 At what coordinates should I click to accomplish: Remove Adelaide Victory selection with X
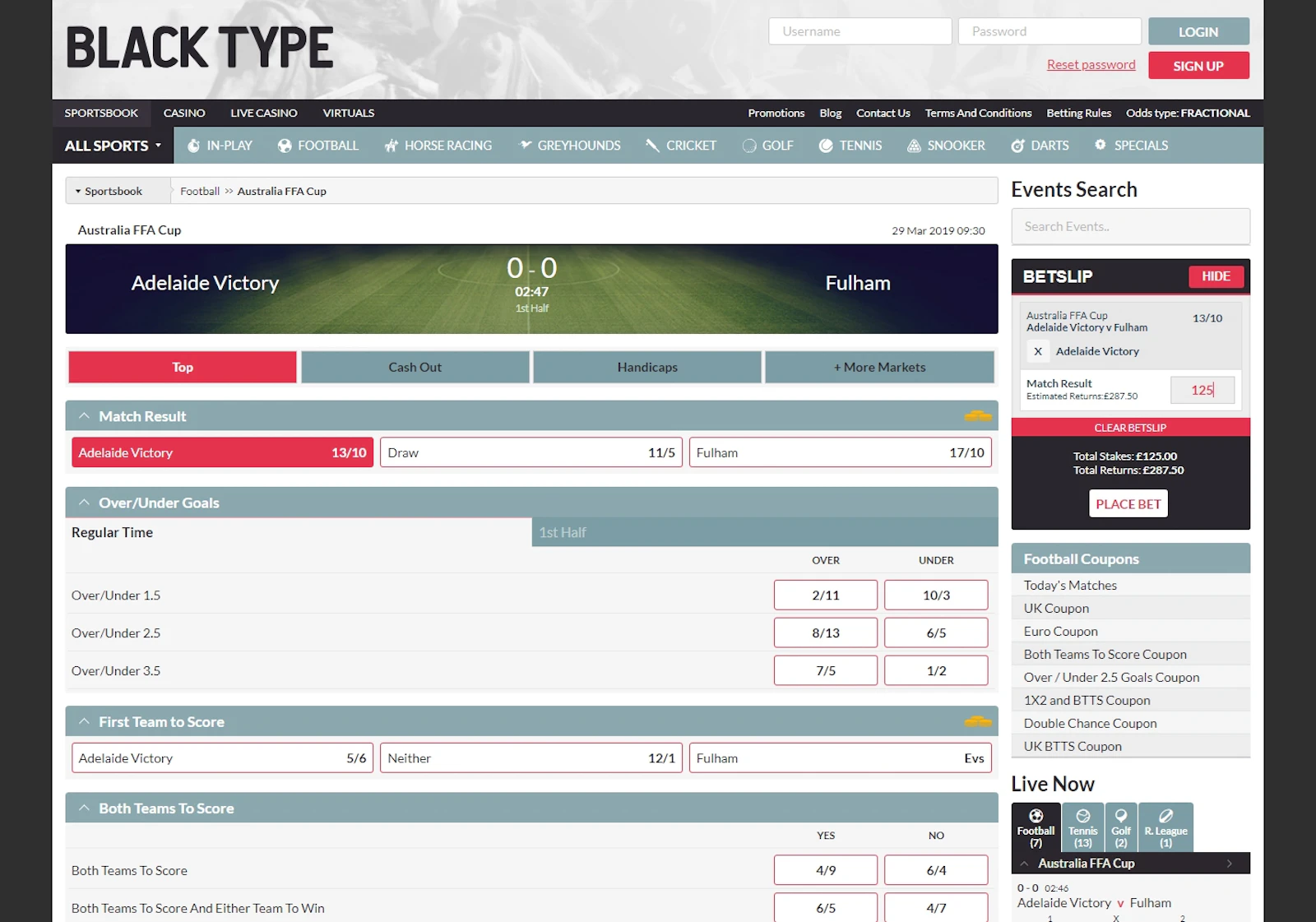click(x=1038, y=352)
